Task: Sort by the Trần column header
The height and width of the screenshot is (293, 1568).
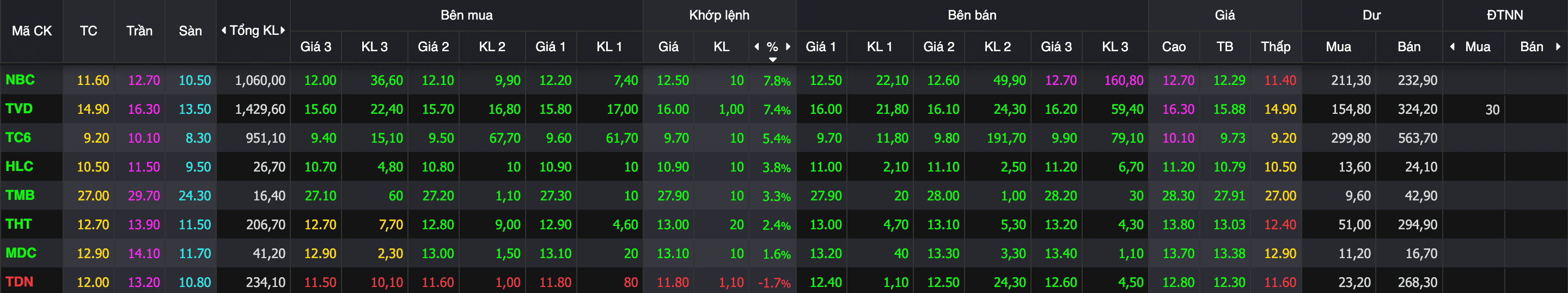Action: 139,31
